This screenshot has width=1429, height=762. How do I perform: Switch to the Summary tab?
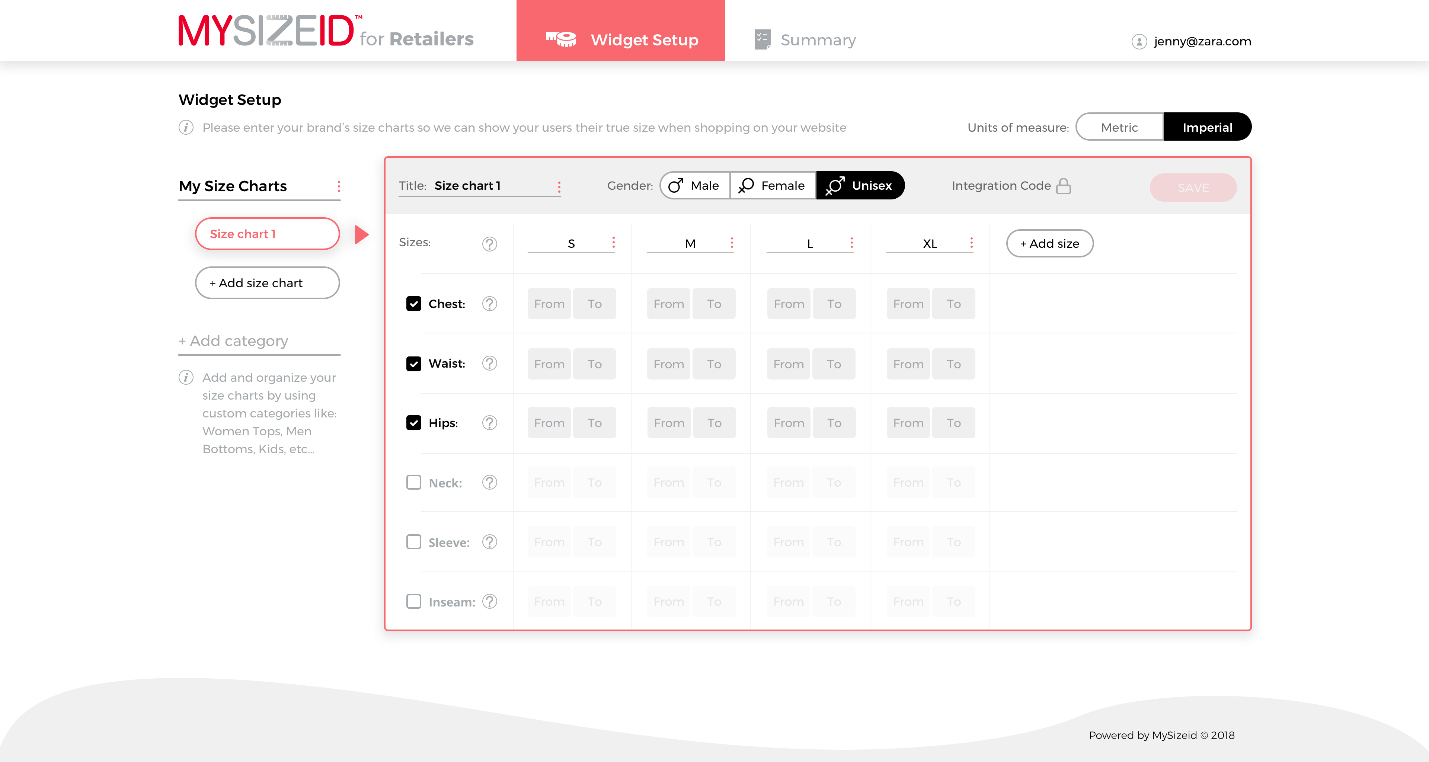[805, 40]
